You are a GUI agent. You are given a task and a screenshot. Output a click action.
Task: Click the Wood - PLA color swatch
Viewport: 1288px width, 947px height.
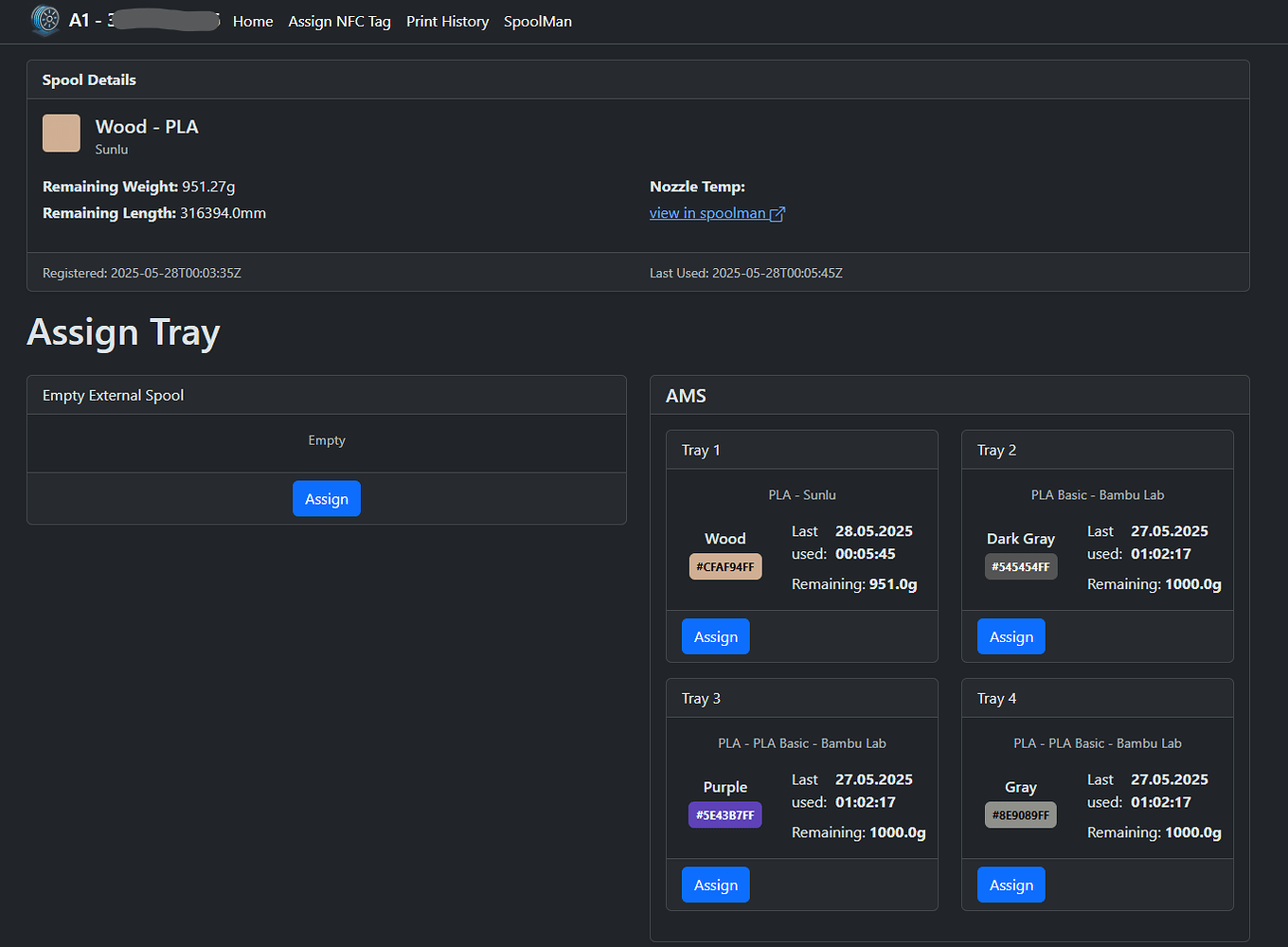click(61, 133)
